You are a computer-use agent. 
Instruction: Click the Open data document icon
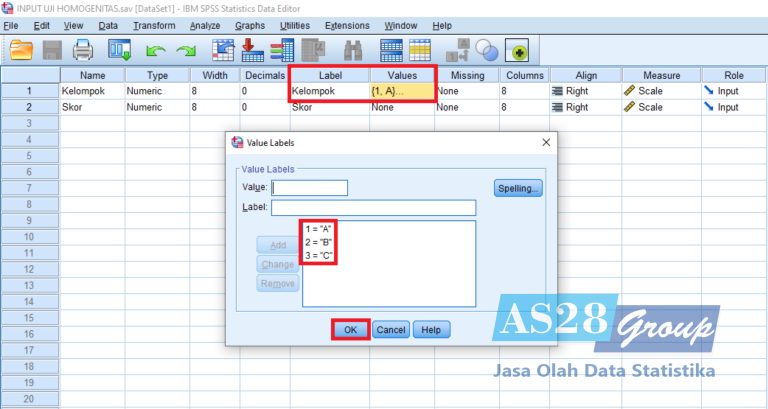click(20, 49)
